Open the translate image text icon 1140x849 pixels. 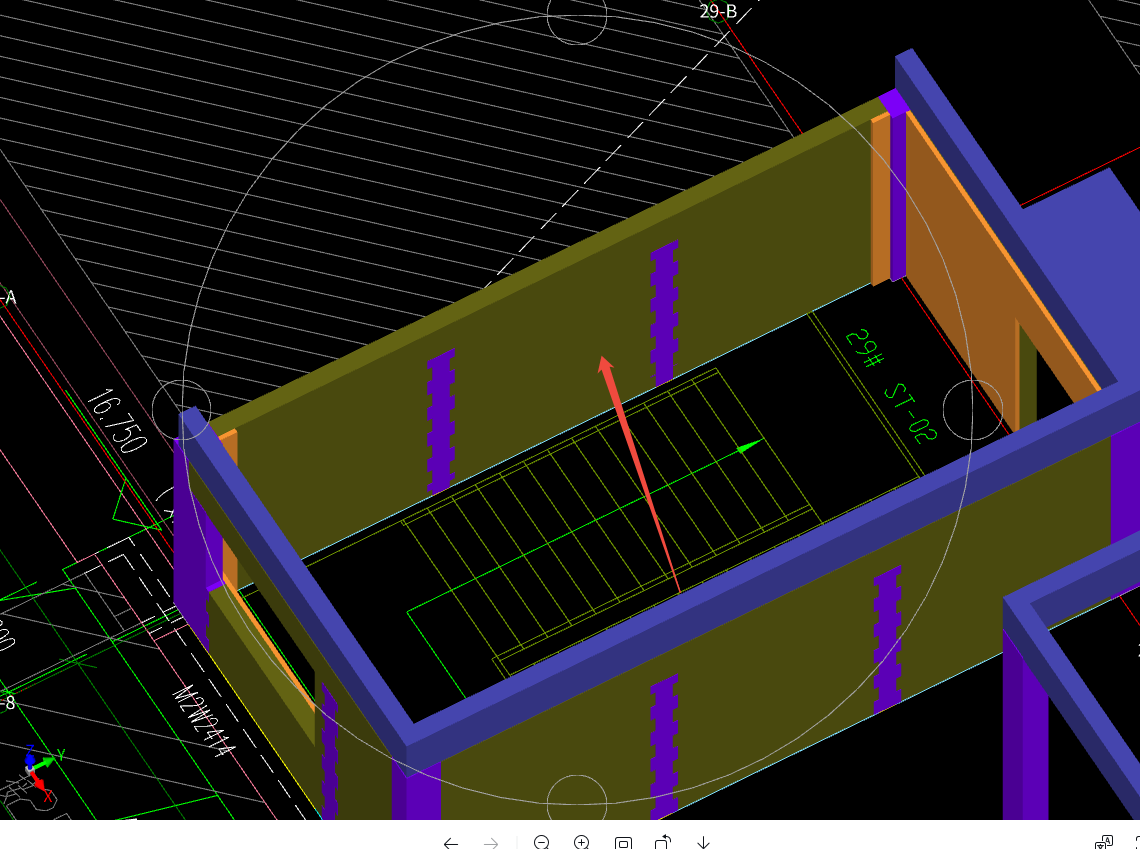pyautogui.click(x=1104, y=842)
